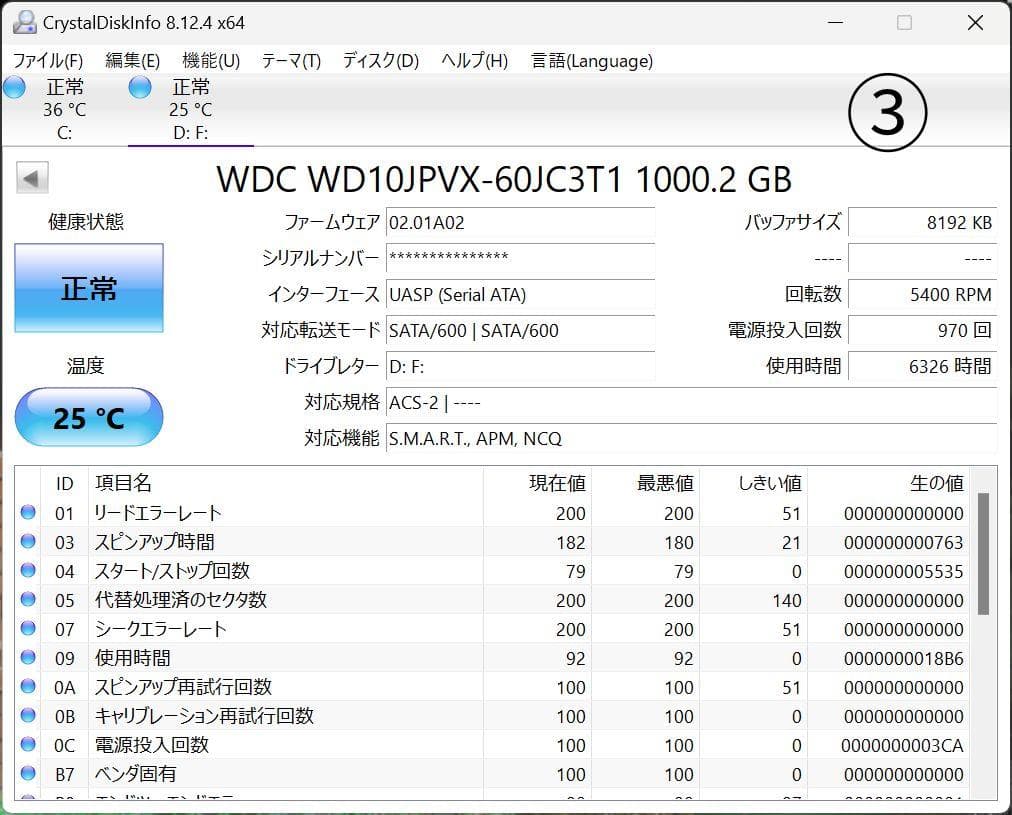Viewport: 1012px width, 815px height.
Task: Open the ヘルプ(H) menu
Action: 474,61
